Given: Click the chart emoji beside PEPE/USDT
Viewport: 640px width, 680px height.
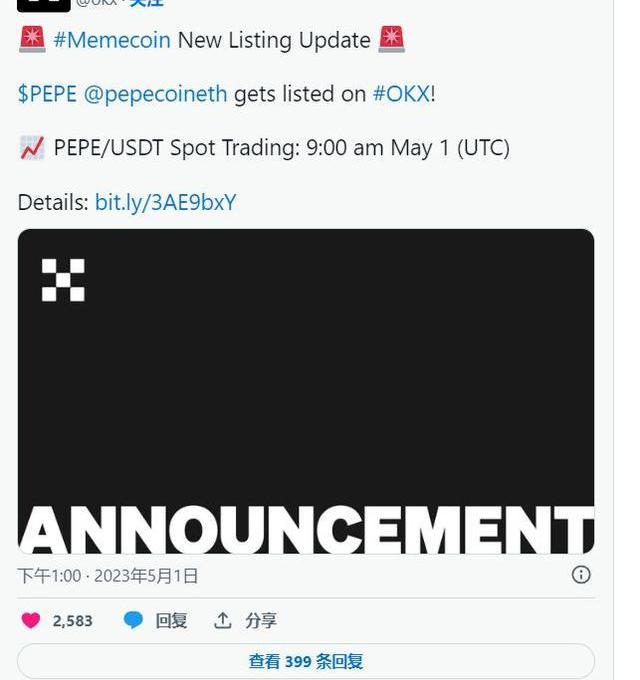Looking at the screenshot, I should [32, 148].
